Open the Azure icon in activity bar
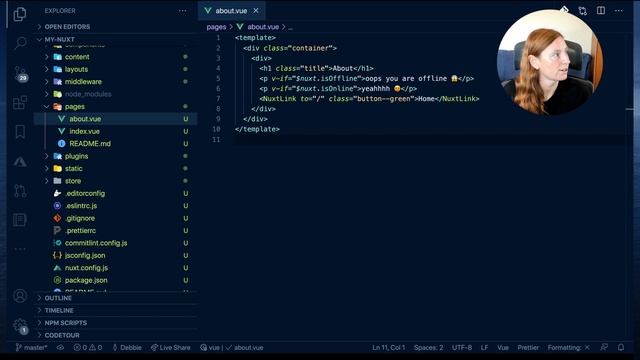The width and height of the screenshot is (640, 360). (x=20, y=162)
